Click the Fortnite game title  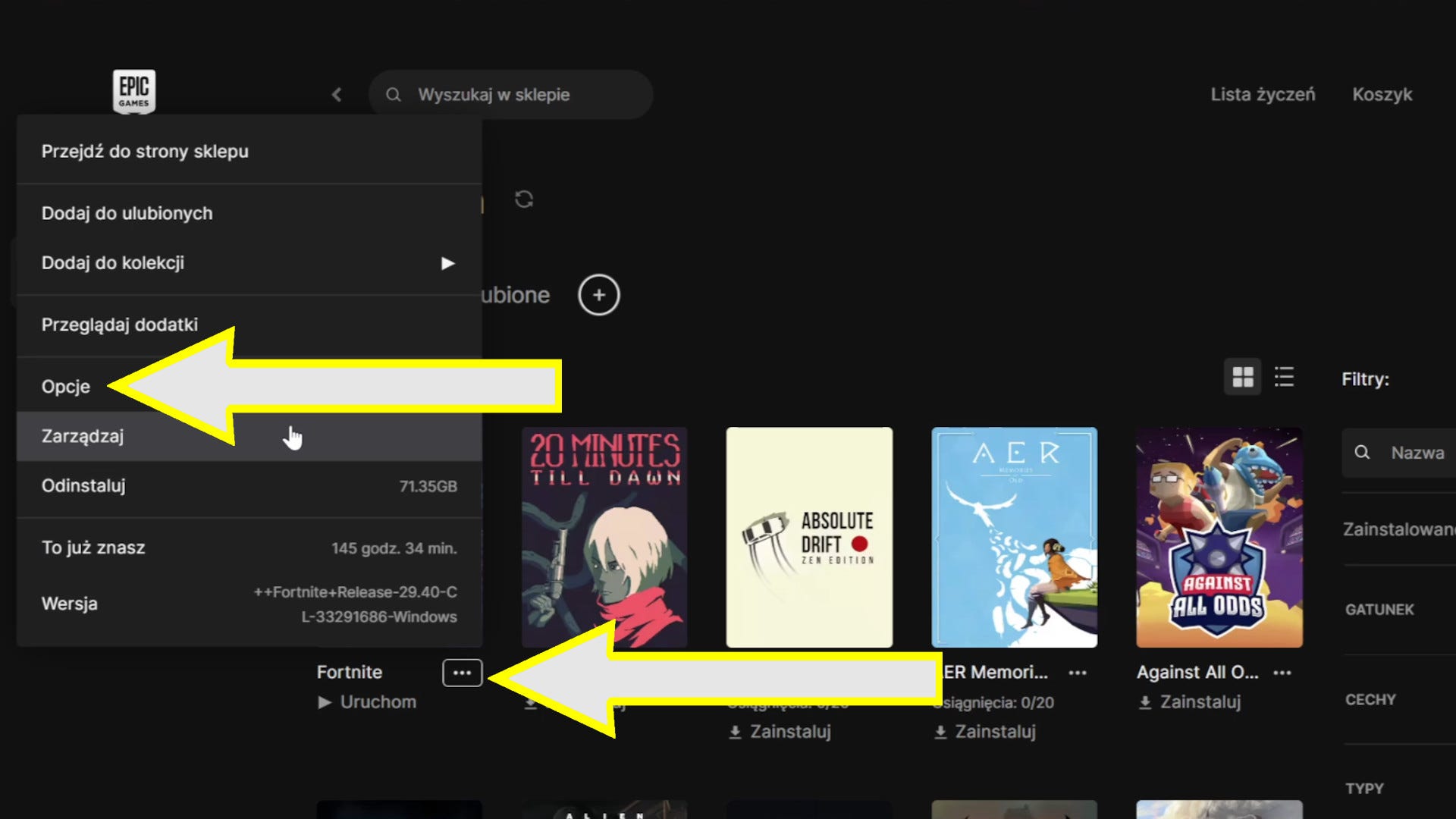pos(350,673)
